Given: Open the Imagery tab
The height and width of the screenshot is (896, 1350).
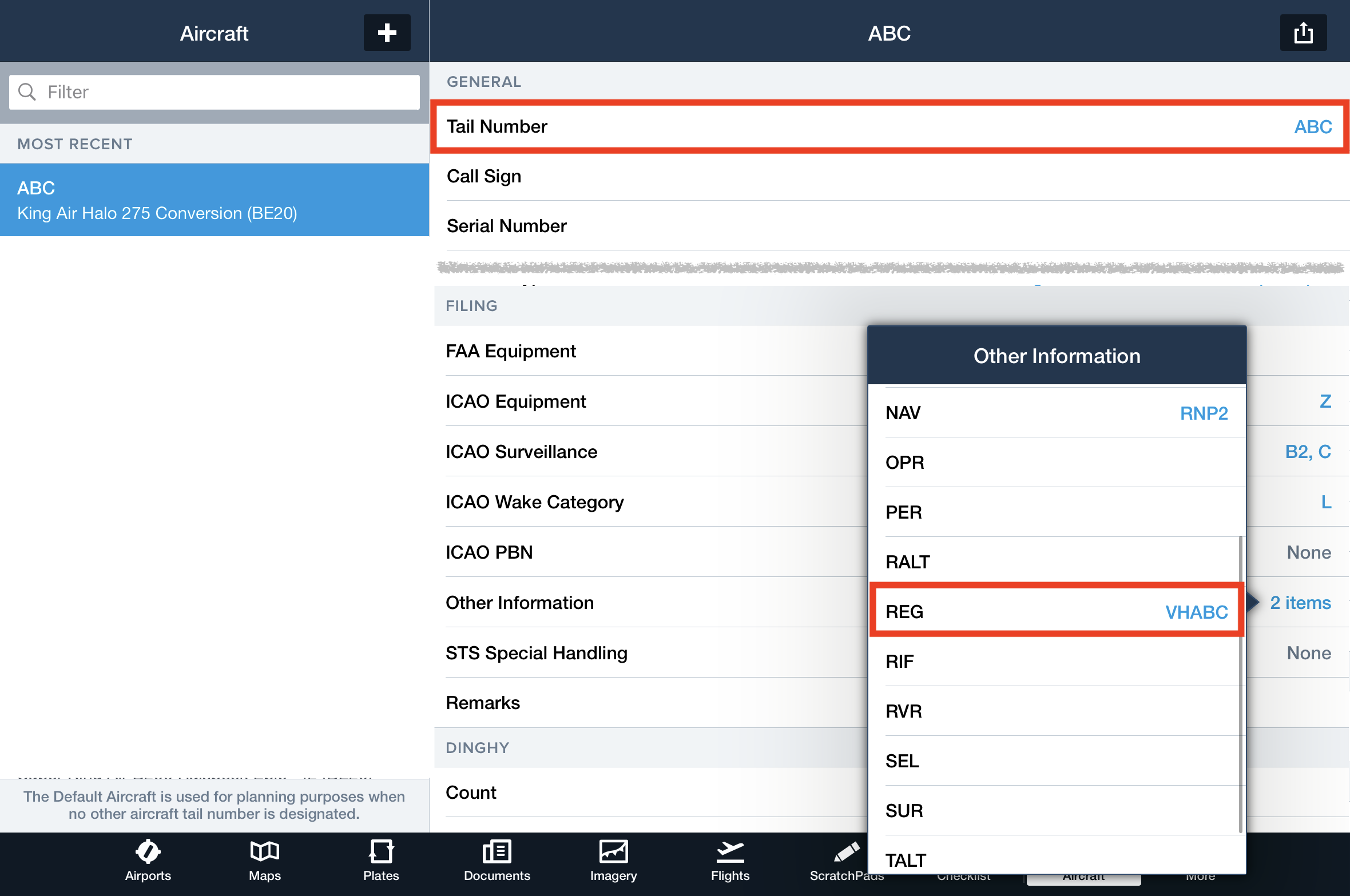Looking at the screenshot, I should (x=613, y=862).
